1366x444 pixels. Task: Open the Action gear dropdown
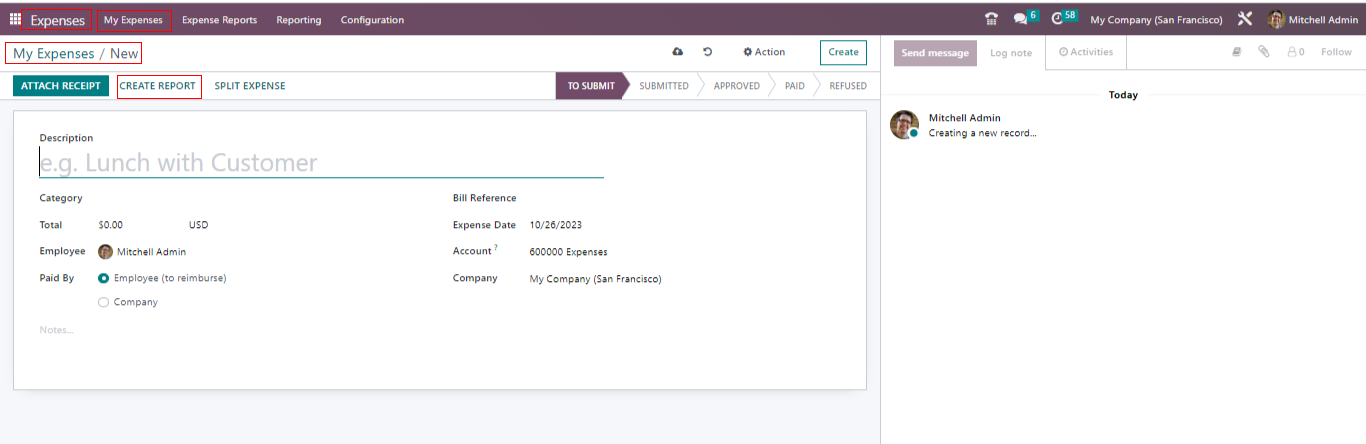764,52
